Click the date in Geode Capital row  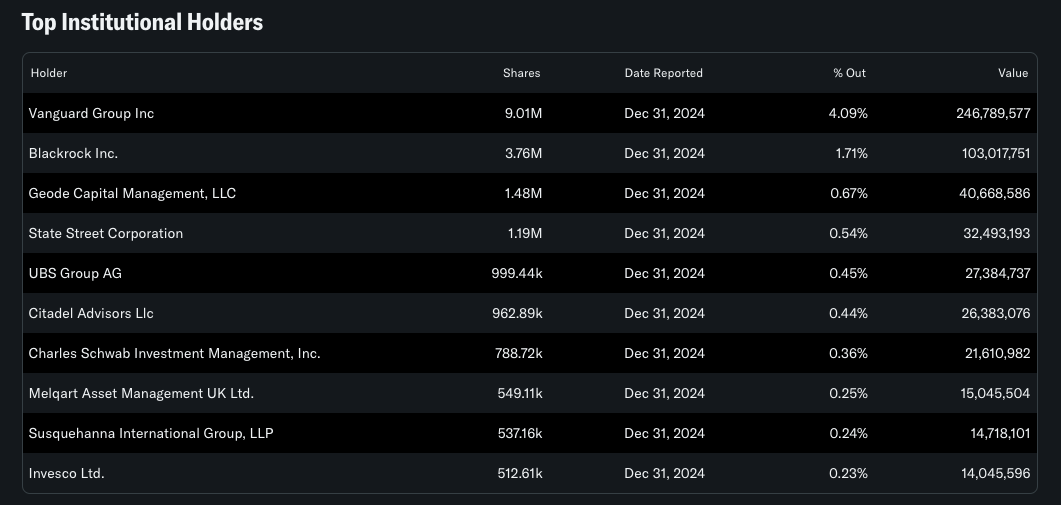click(664, 194)
